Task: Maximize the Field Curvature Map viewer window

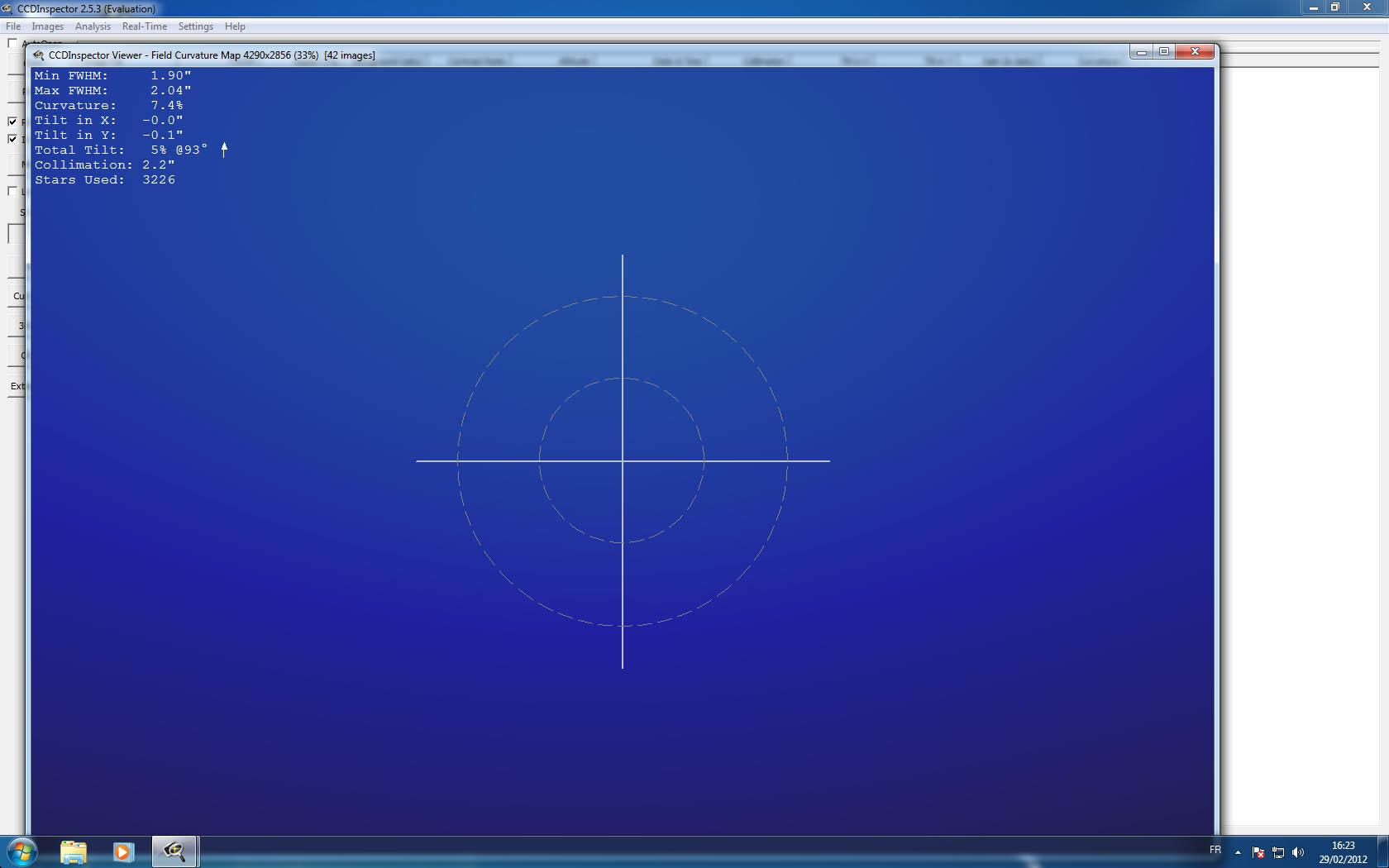Action: click(1164, 52)
